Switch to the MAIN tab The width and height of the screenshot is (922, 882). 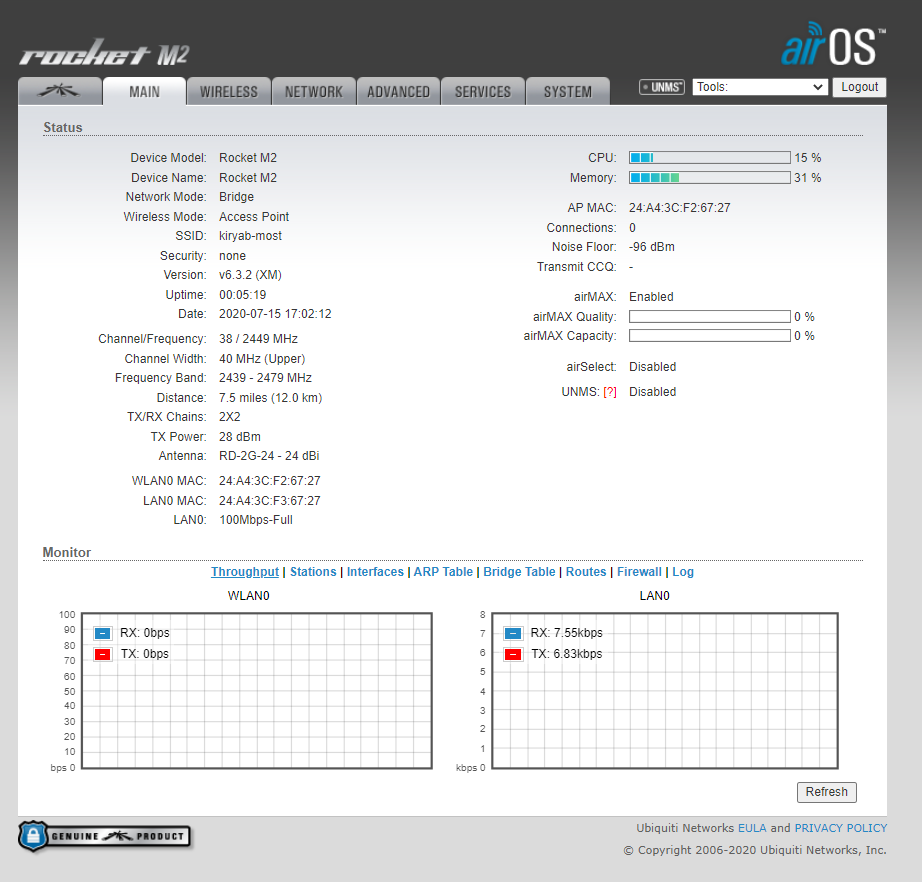tap(144, 92)
